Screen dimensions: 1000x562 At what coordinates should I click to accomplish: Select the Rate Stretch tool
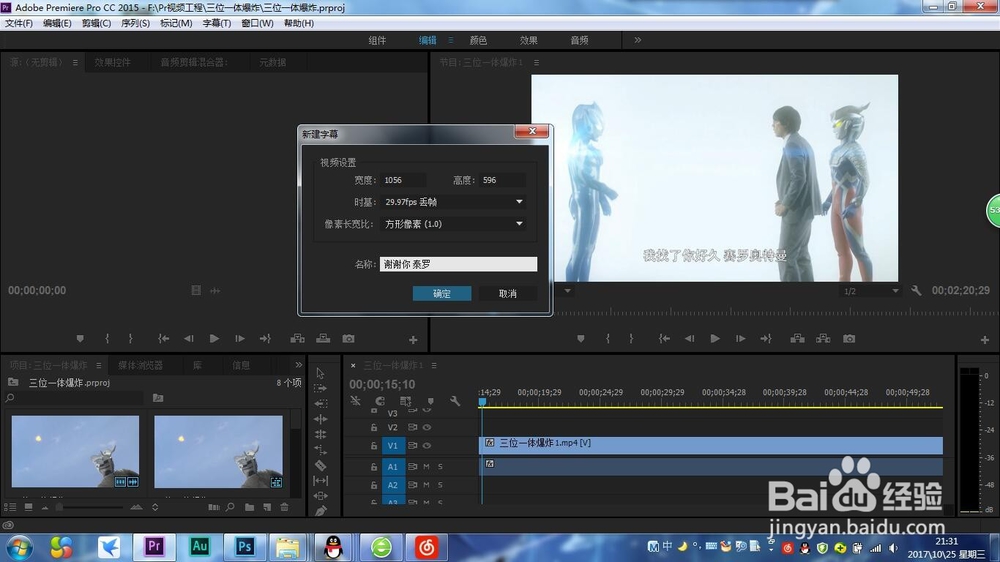pyautogui.click(x=320, y=450)
